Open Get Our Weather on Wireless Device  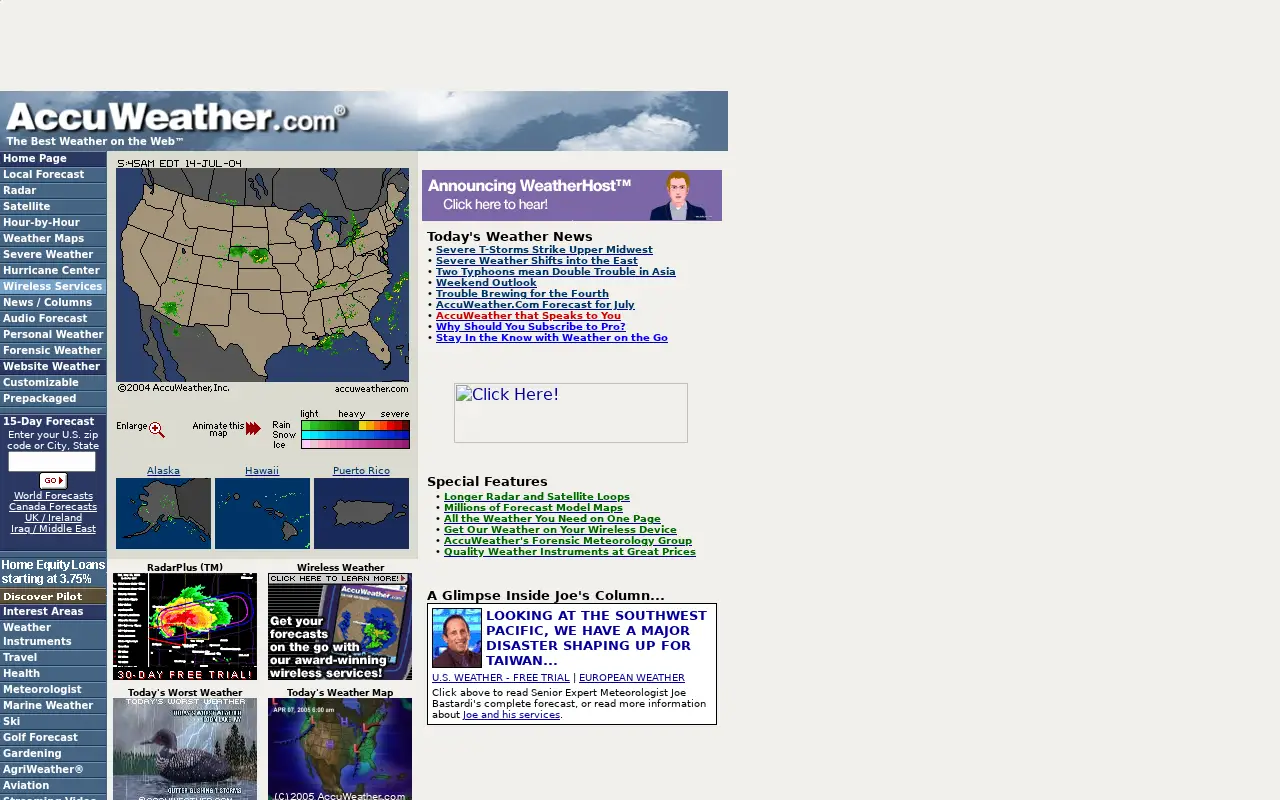[560, 530]
